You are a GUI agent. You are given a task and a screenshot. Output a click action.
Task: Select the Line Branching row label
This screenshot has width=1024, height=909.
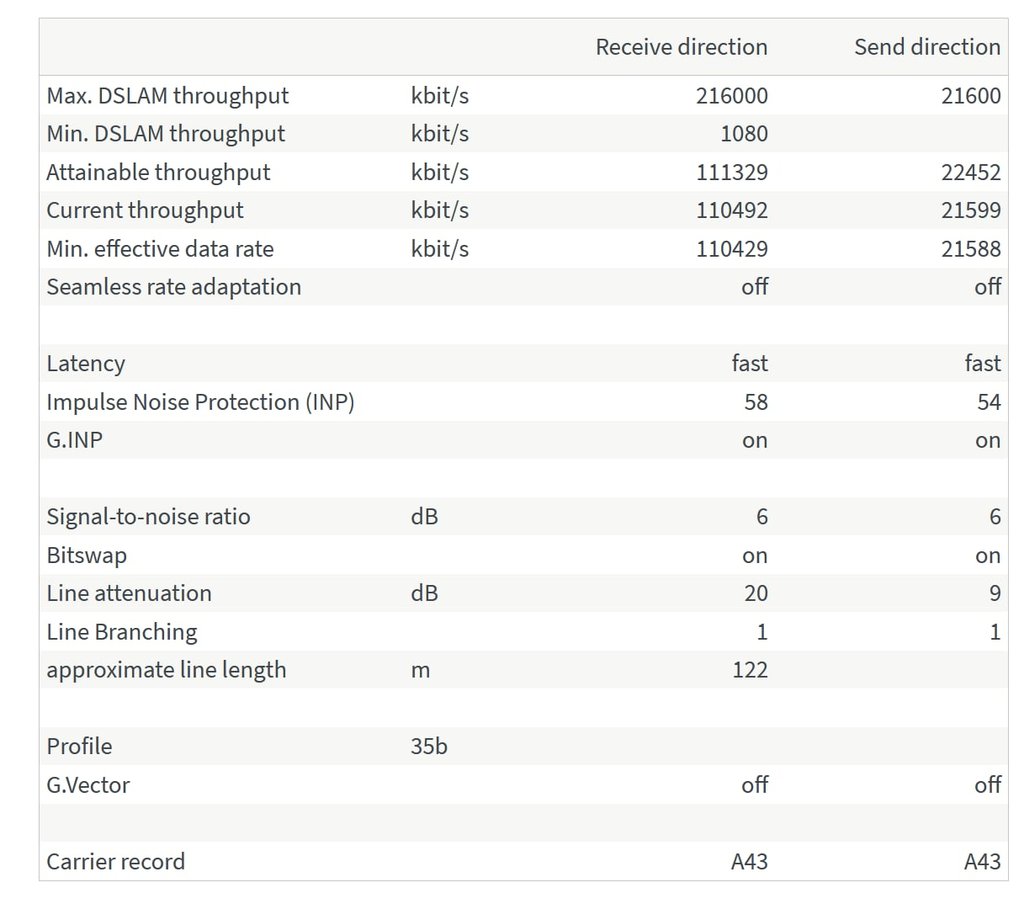coord(121,632)
